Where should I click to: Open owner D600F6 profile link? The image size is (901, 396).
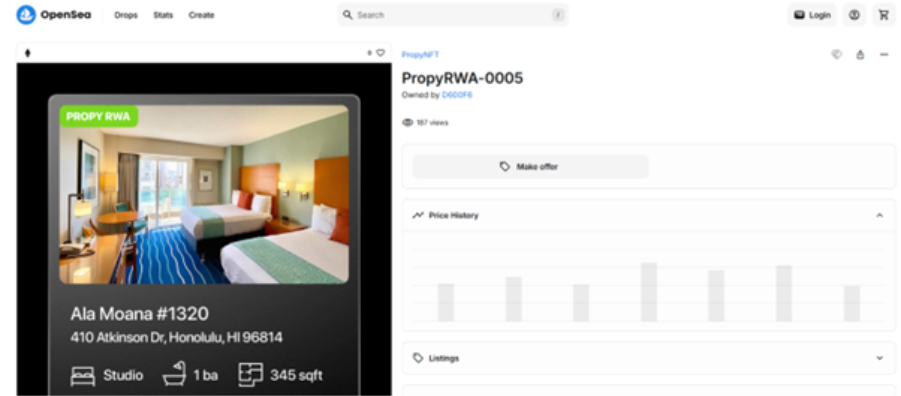tap(457, 95)
